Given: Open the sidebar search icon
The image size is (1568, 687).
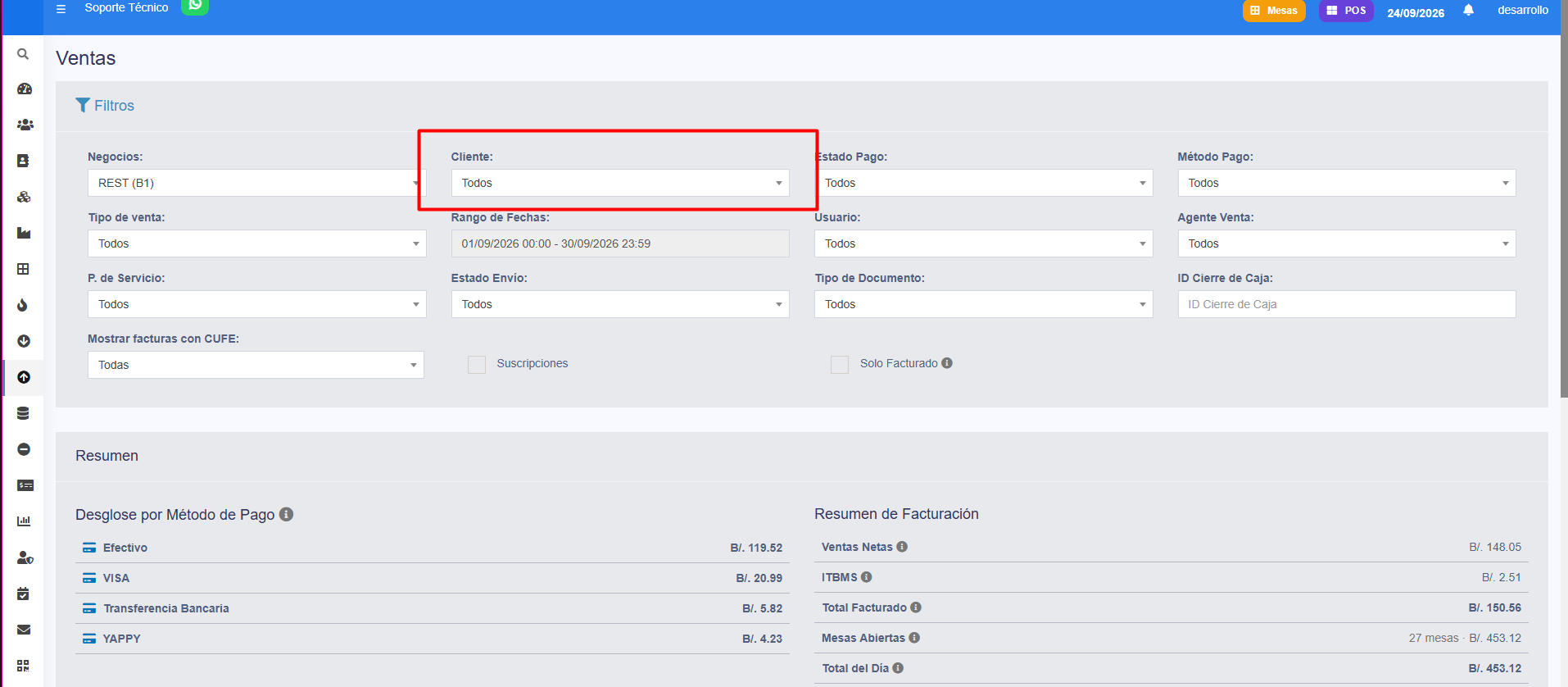Looking at the screenshot, I should click(23, 53).
